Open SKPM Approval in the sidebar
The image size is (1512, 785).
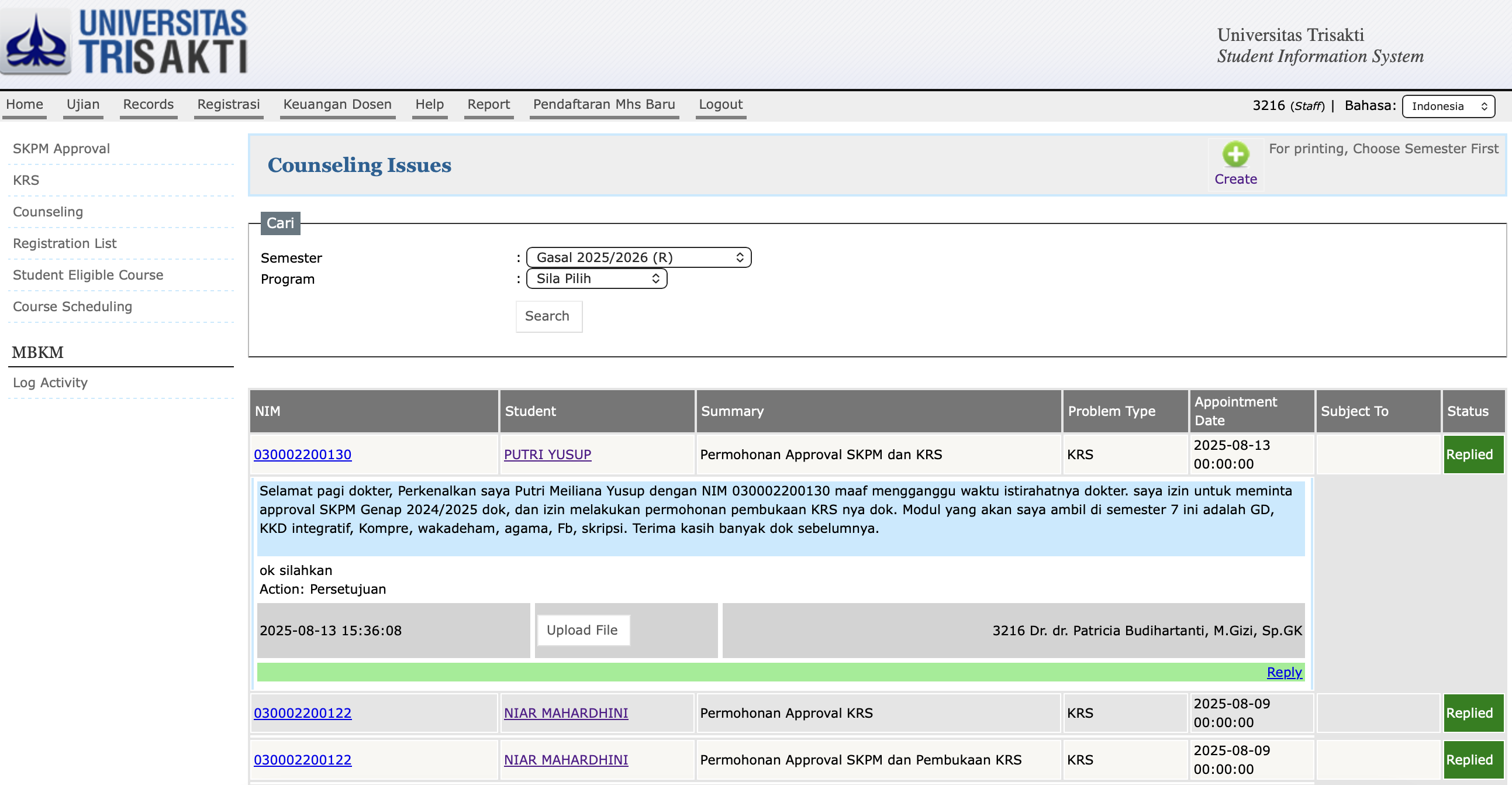61,149
